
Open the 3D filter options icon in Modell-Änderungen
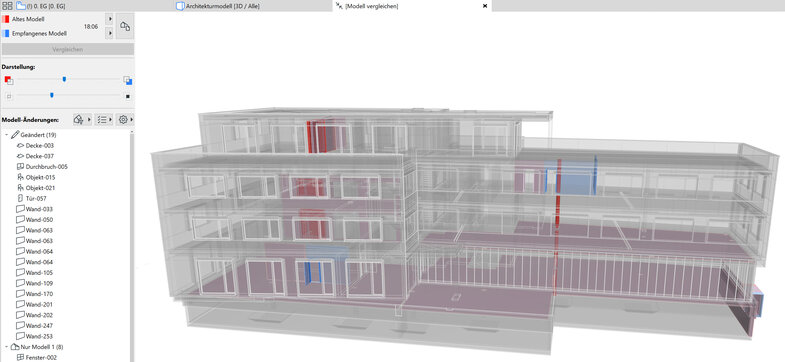click(79, 120)
